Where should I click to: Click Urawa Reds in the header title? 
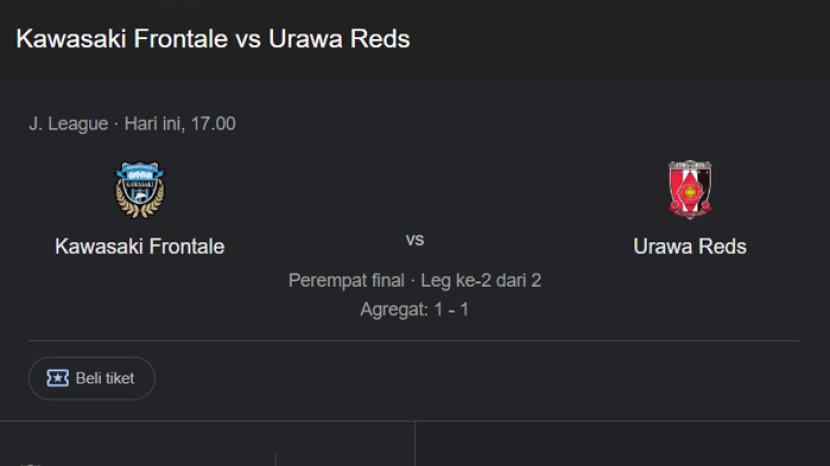point(339,39)
